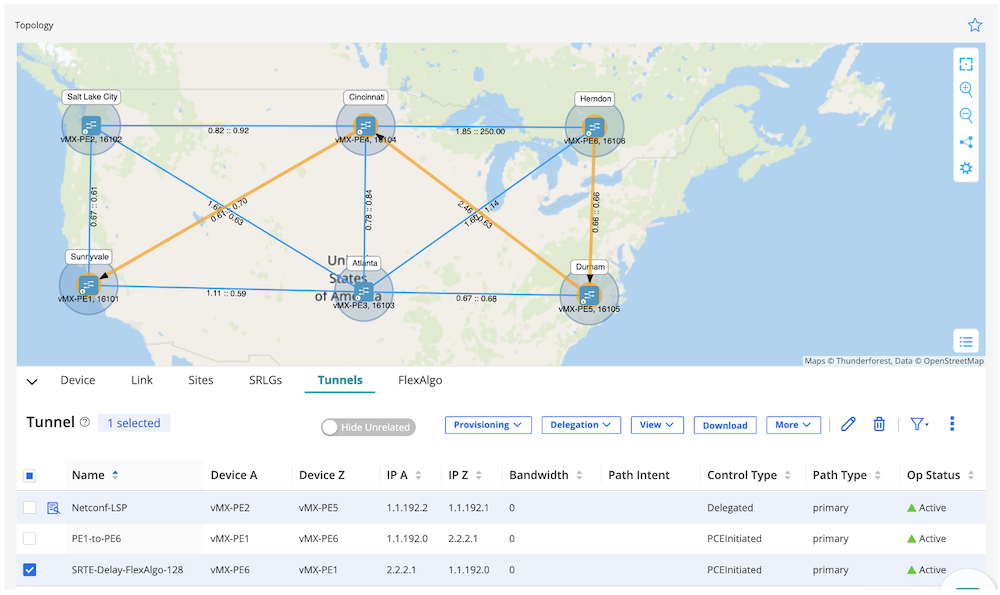Screen dimensions: 1000x595
Task: Delete the selected tunnel with trash icon
Action: point(879,424)
